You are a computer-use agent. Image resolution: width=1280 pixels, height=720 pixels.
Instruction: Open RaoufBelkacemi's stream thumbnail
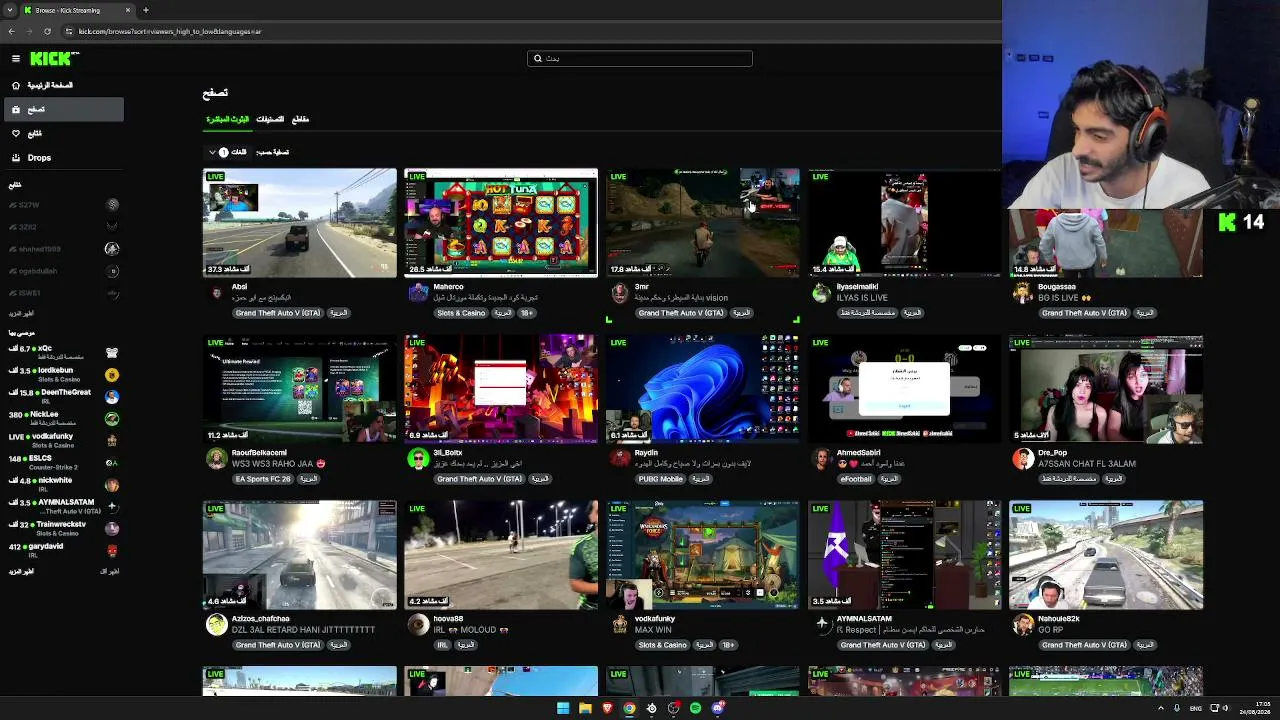coord(300,389)
